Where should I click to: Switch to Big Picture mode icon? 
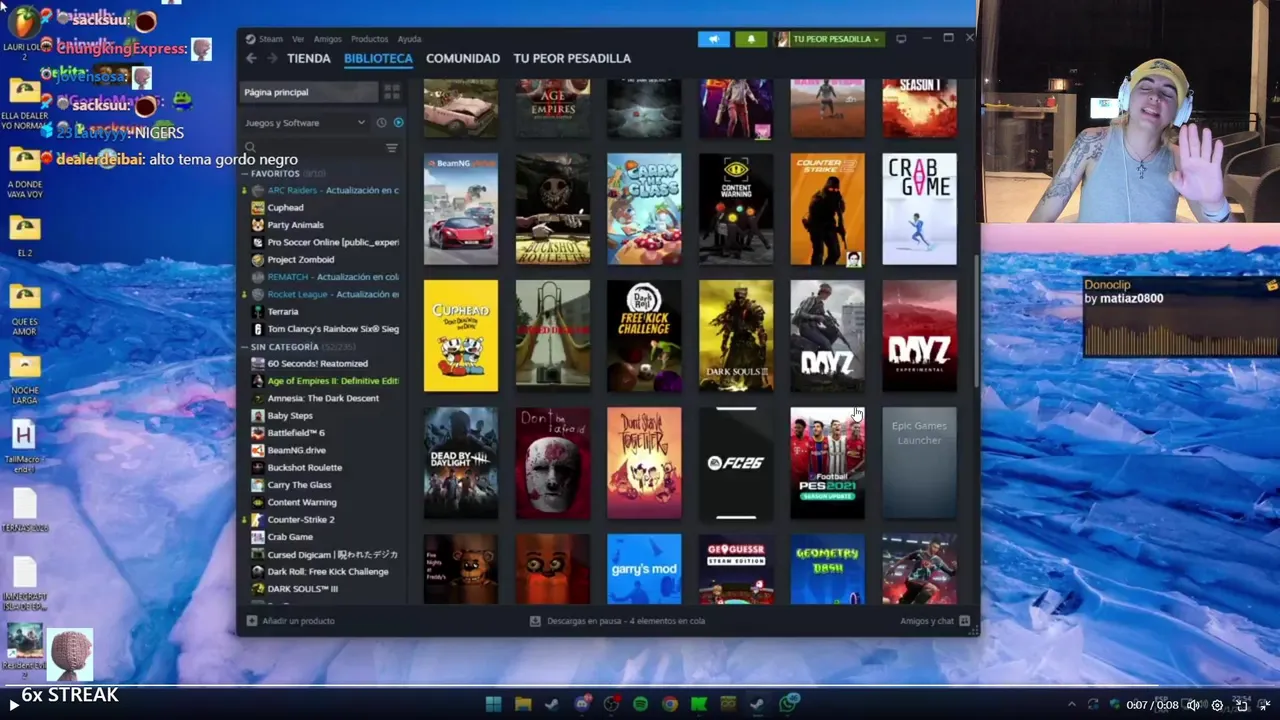click(901, 39)
